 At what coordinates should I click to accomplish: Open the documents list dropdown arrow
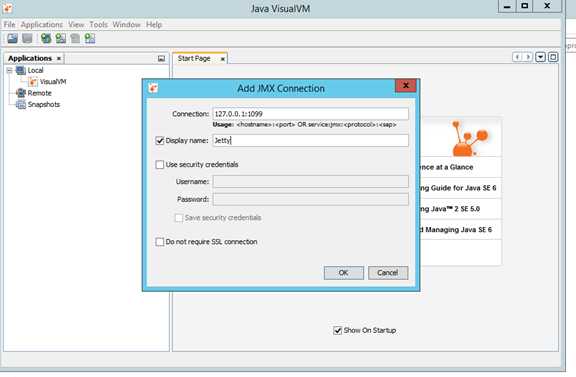click(540, 57)
